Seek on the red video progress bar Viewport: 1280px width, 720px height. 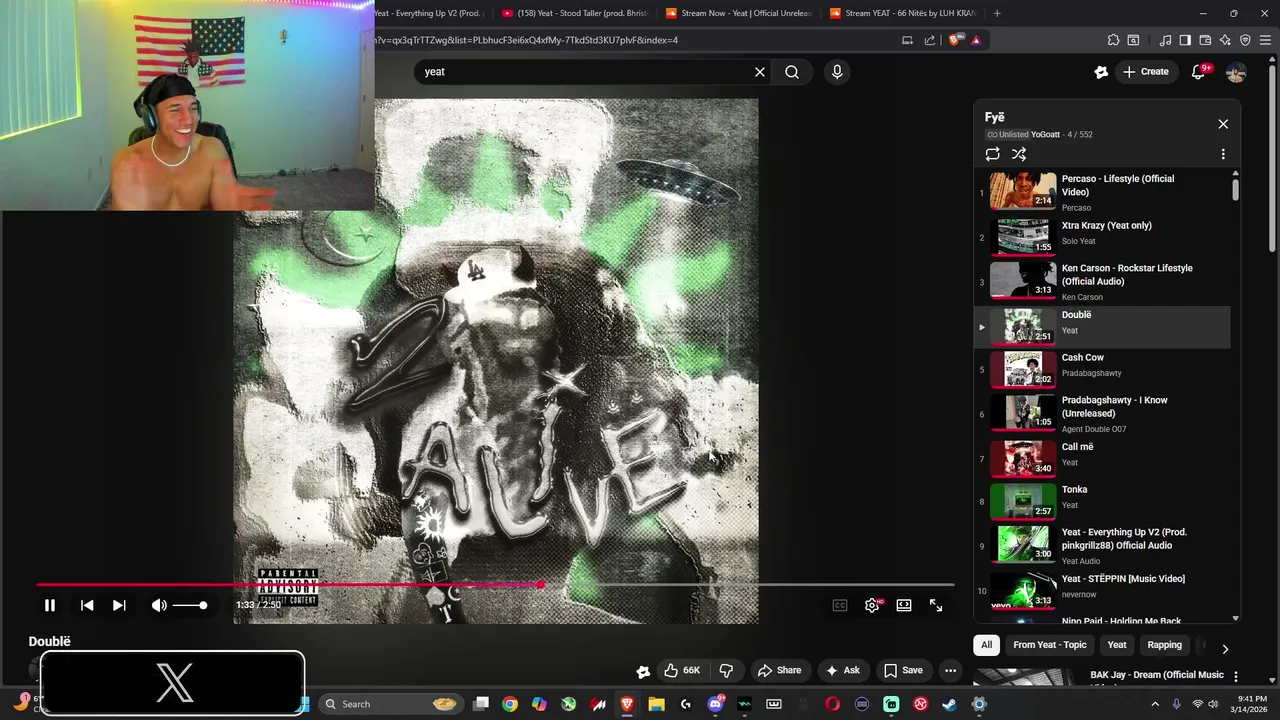click(495, 585)
